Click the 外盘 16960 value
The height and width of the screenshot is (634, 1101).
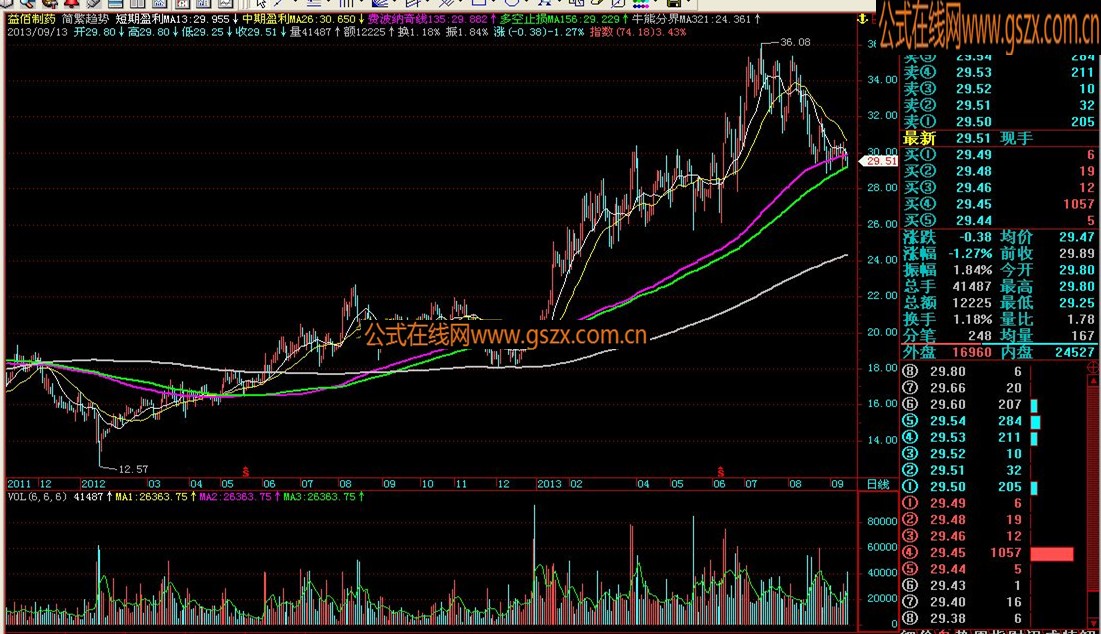[972, 352]
